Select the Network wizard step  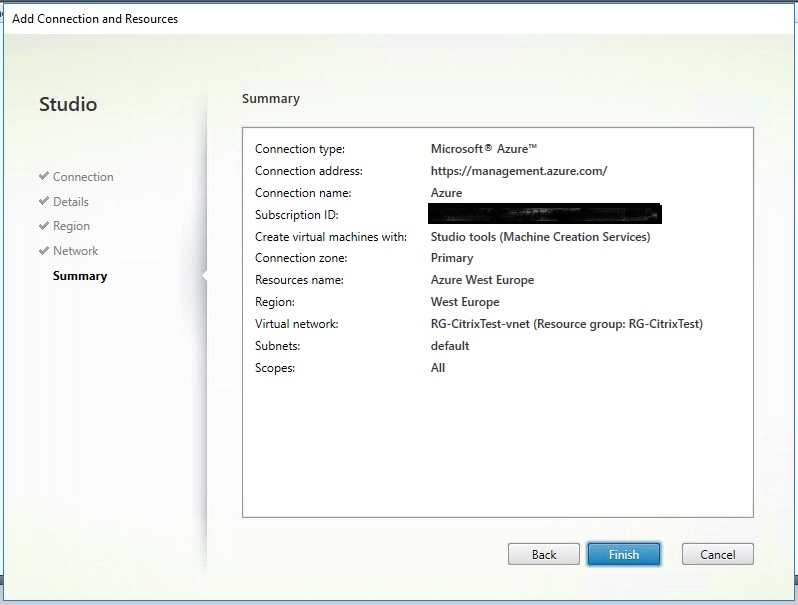pos(75,251)
